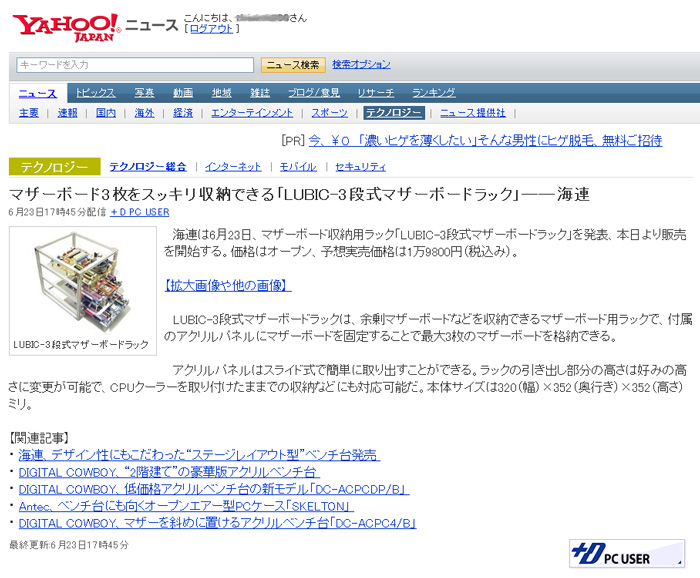Click the article headline about LUBIC-3段式マザーボードラック
The image size is (700, 578).
299,195
